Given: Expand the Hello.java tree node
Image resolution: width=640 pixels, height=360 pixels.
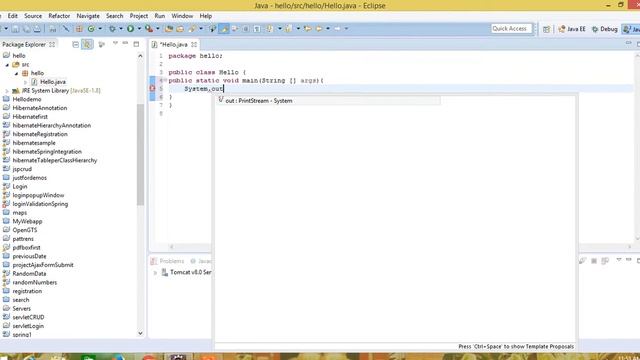Looking at the screenshot, I should tap(26, 82).
